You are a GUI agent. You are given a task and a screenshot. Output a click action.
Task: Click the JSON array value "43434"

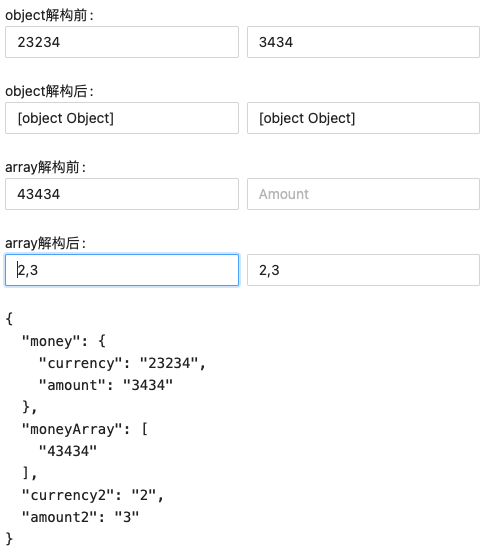68,451
